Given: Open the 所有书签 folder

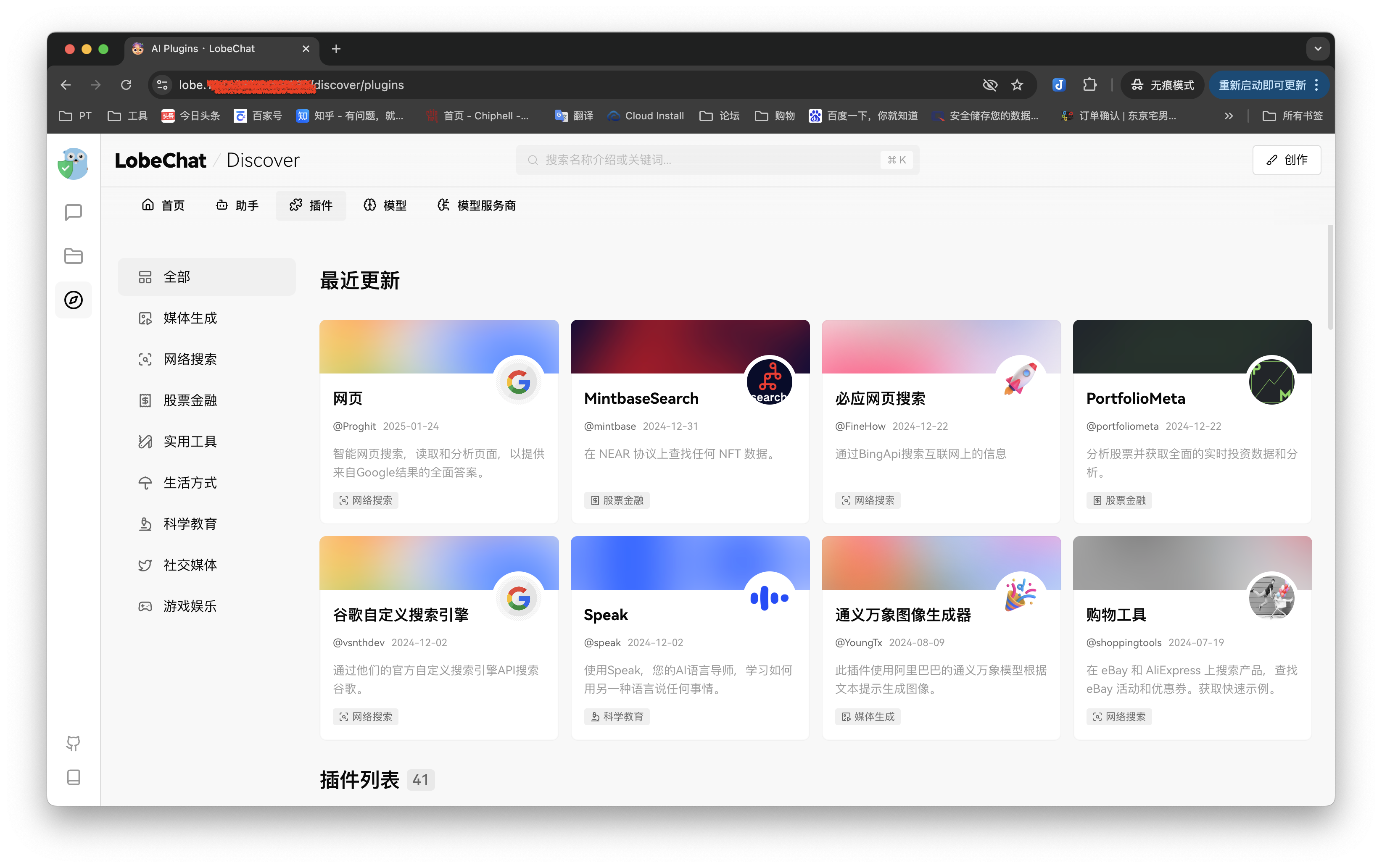Looking at the screenshot, I should click(x=1292, y=116).
